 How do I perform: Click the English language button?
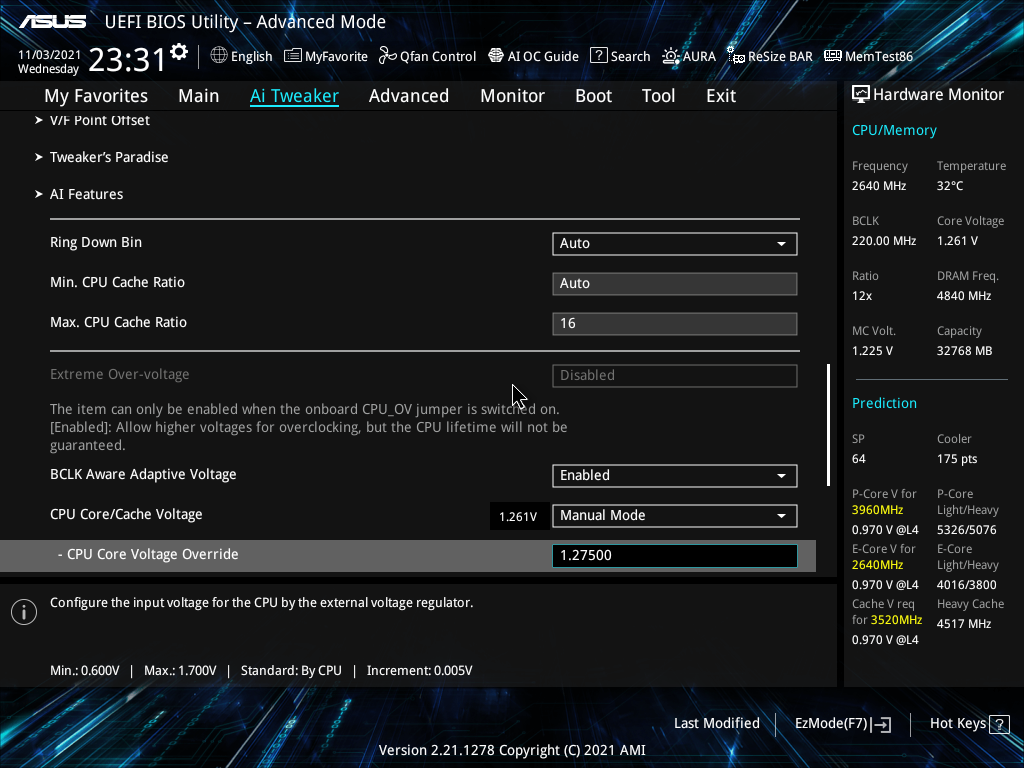coord(242,56)
